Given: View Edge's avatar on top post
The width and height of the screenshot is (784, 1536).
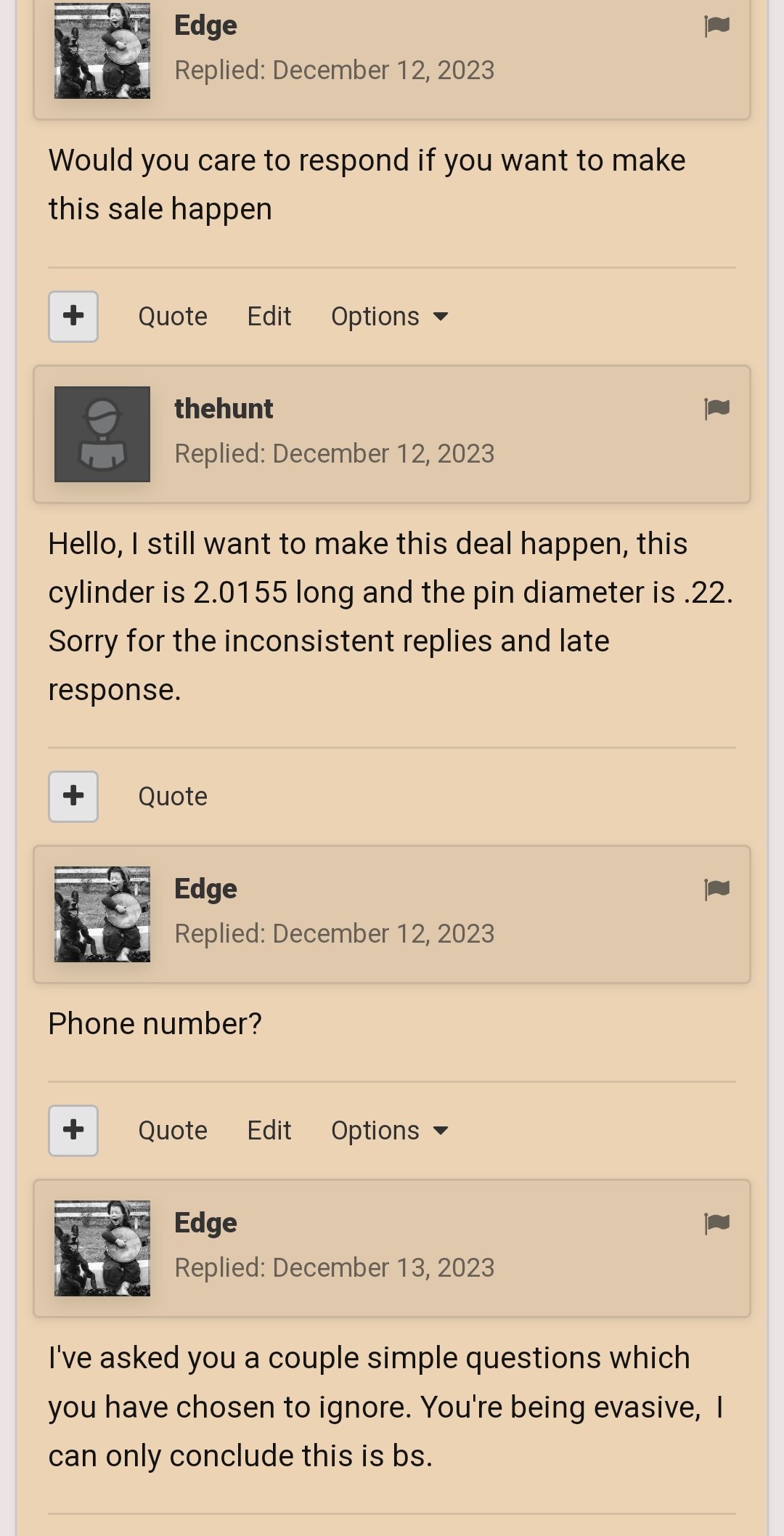Looking at the screenshot, I should 102,50.
